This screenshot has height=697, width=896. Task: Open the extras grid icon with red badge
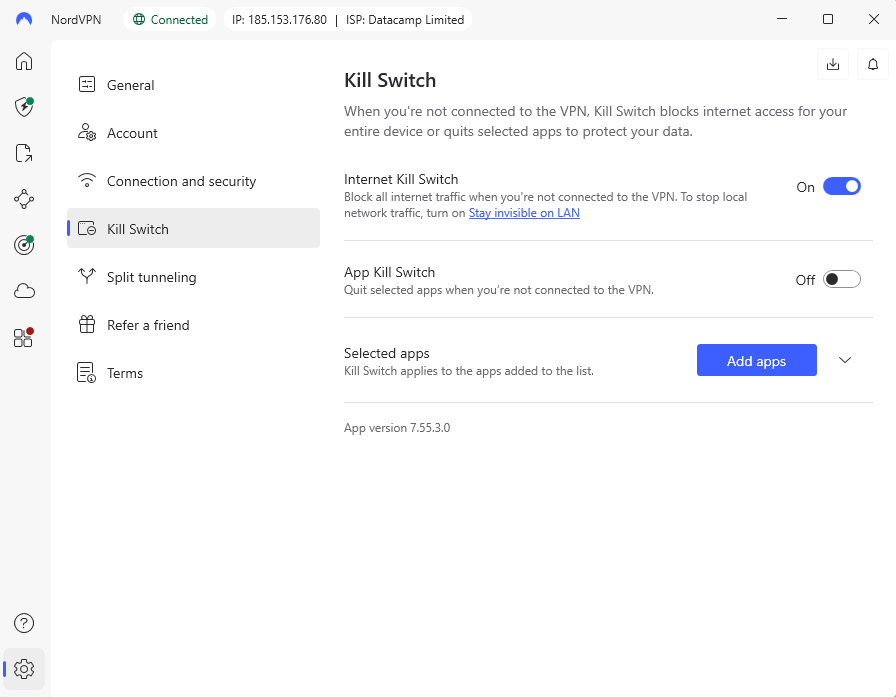point(23,338)
